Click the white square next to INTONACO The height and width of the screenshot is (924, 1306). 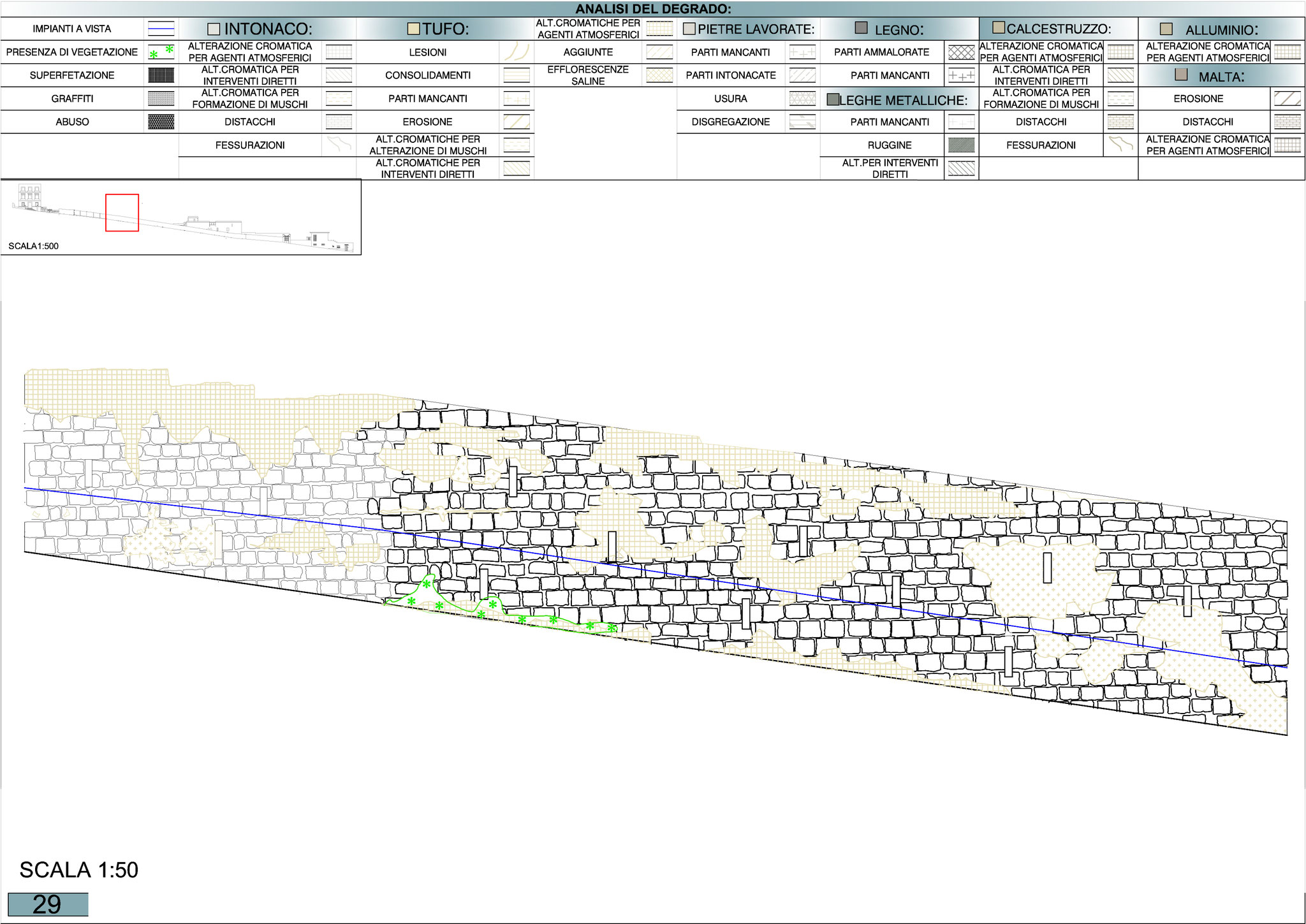214,29
